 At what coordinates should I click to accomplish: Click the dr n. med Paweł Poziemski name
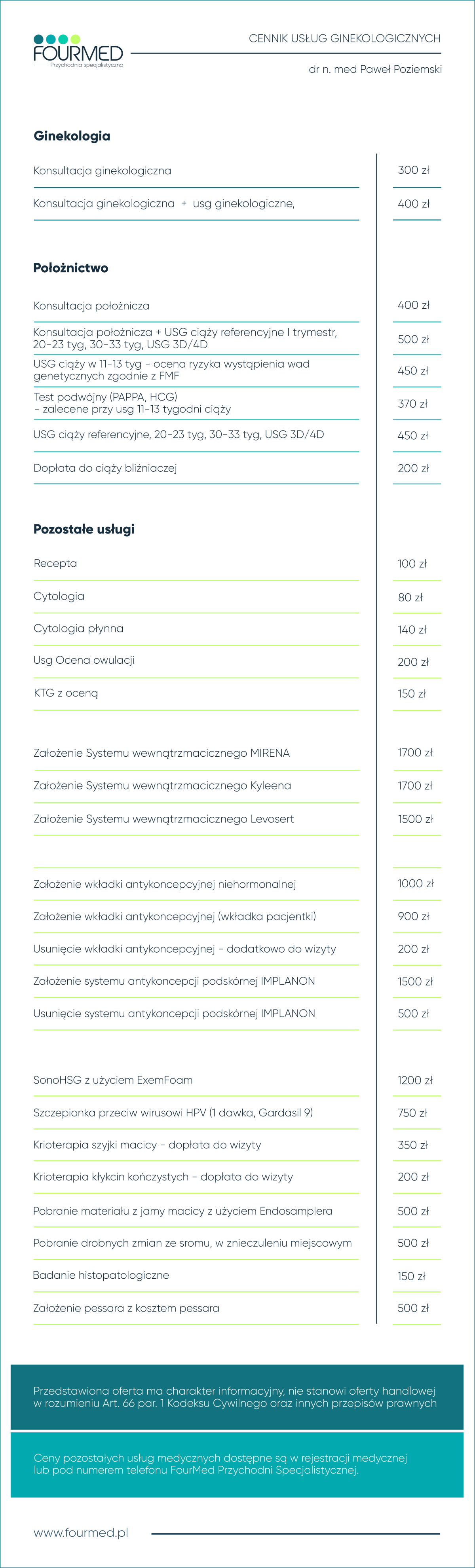375,69
